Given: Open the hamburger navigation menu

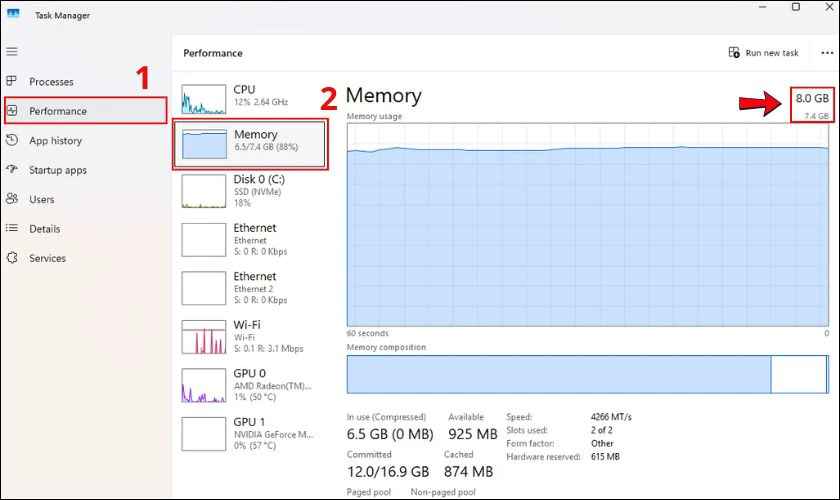Looking at the screenshot, I should pyautogui.click(x=12, y=51).
